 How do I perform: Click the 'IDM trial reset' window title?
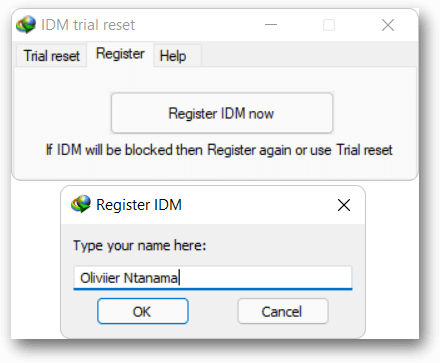[88, 25]
